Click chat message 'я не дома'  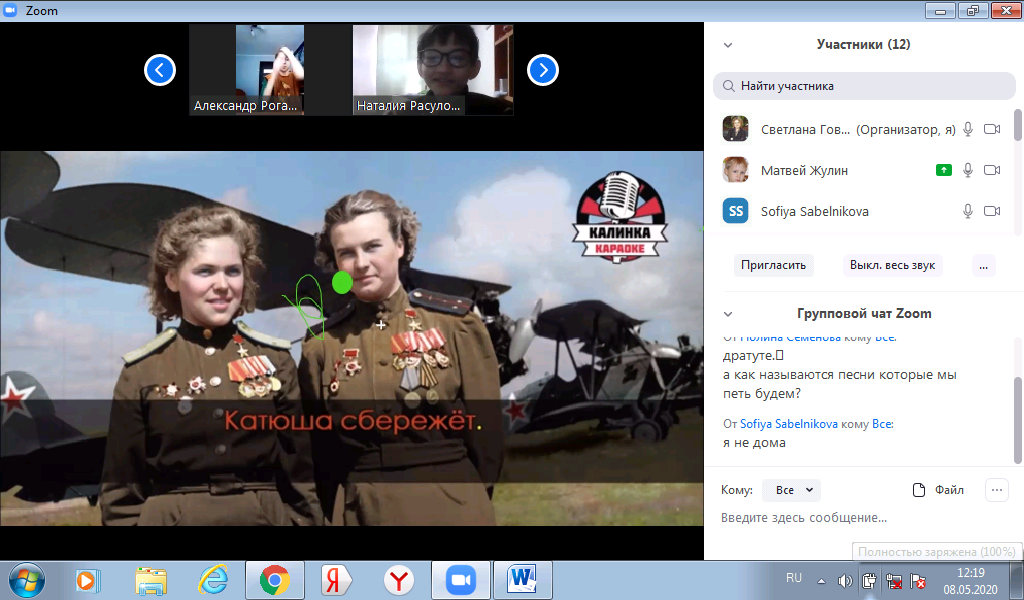[754, 443]
